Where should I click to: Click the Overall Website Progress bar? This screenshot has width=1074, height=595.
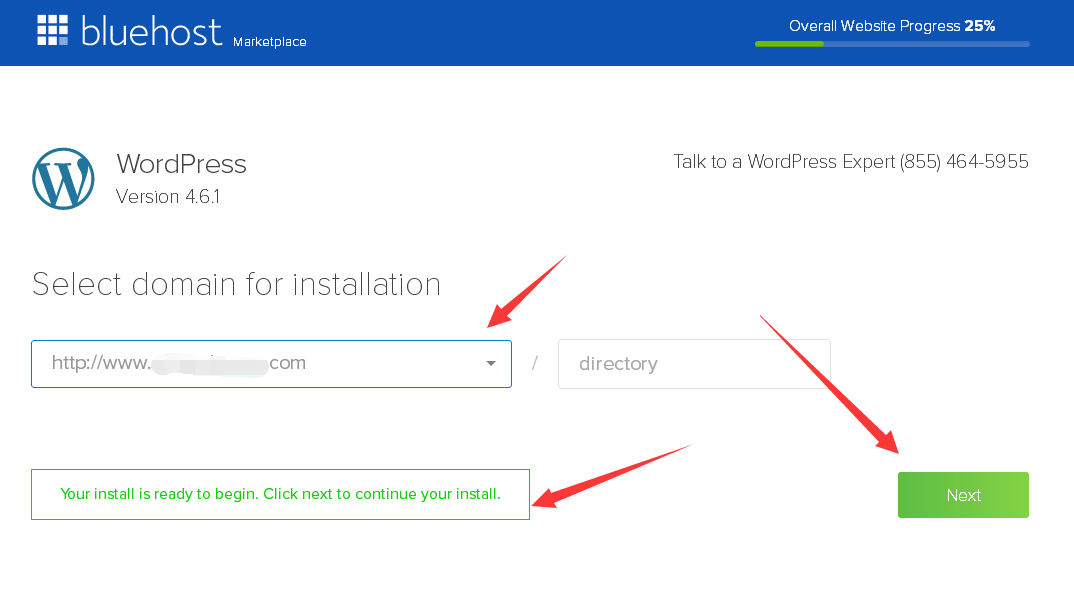[892, 44]
